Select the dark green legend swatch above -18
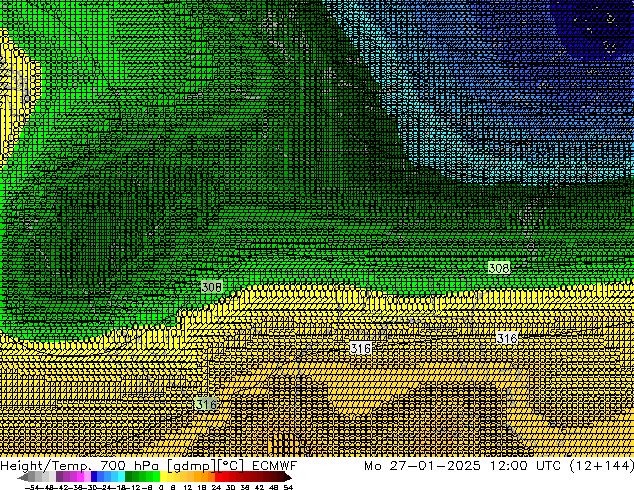 click(x=129, y=477)
